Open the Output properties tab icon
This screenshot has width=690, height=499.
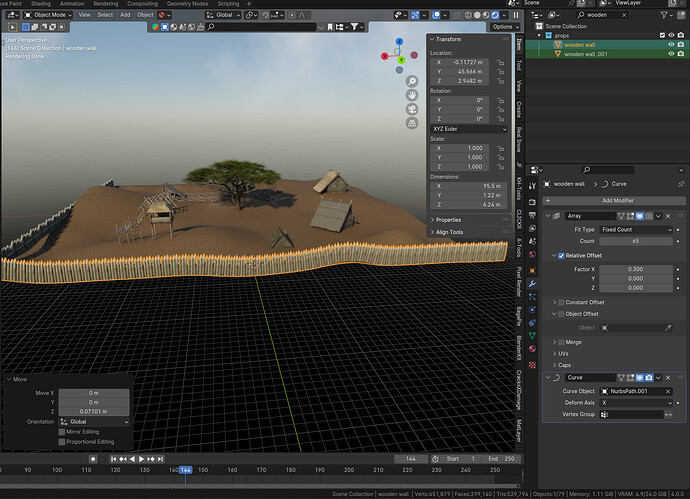pos(532,215)
